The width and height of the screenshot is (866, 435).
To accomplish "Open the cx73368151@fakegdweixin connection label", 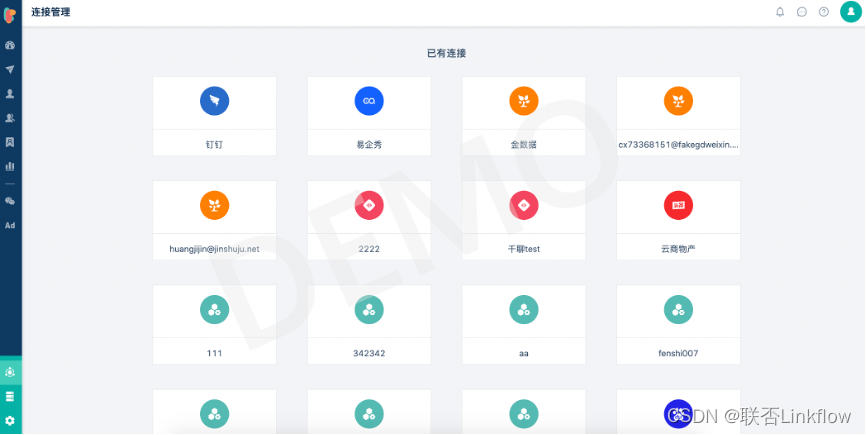I will (678, 145).
